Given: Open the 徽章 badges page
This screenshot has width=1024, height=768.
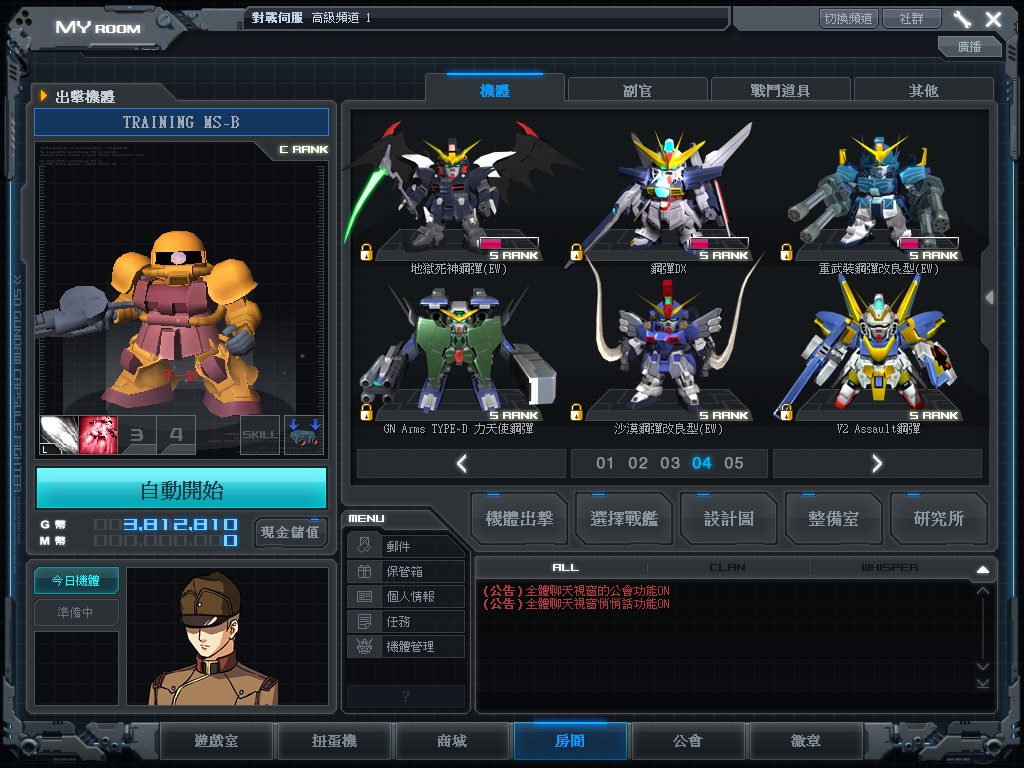Looking at the screenshot, I should point(806,741).
